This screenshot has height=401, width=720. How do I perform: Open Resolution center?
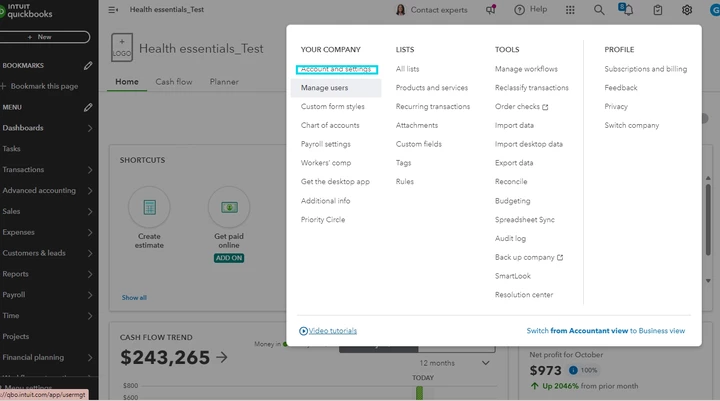524,295
